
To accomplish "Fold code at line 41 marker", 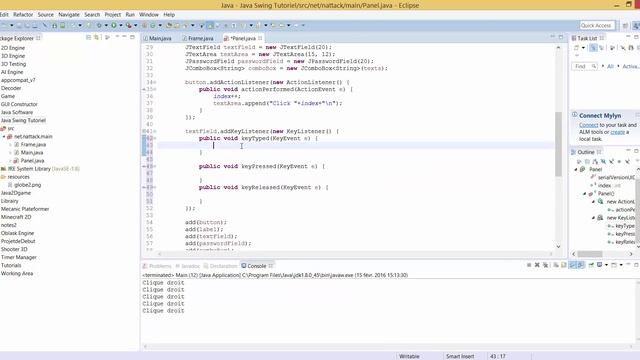I will [155, 131].
